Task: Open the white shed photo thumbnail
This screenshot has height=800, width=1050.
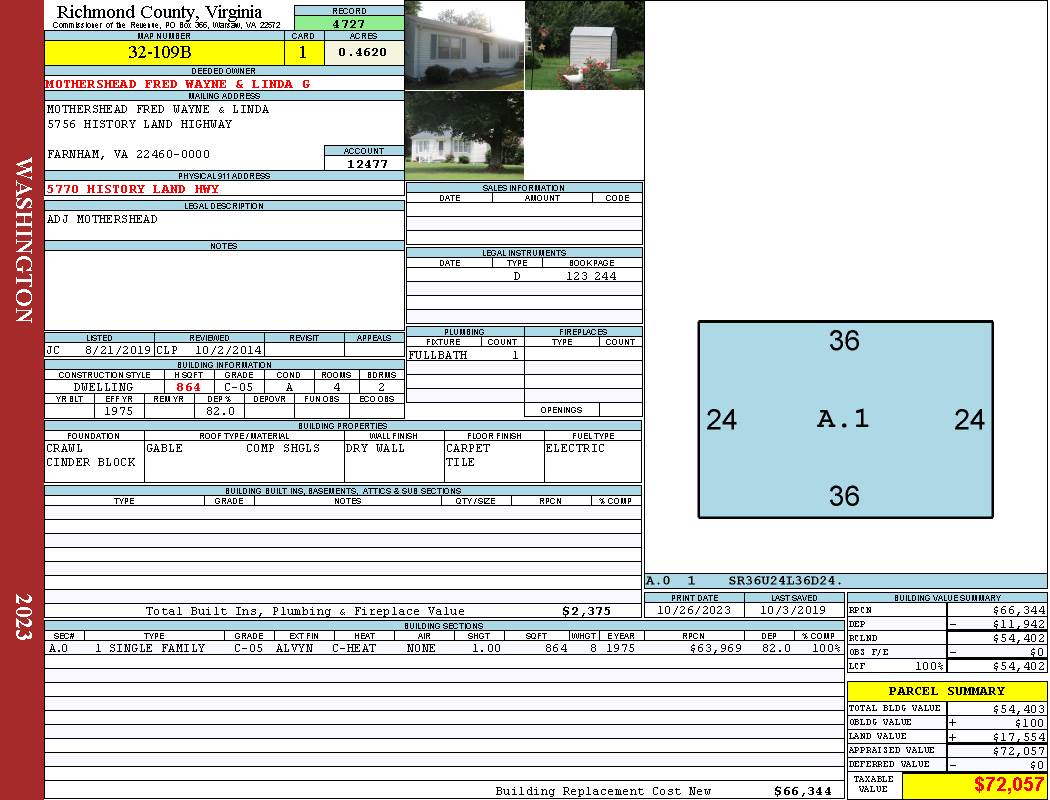Action: pos(585,45)
